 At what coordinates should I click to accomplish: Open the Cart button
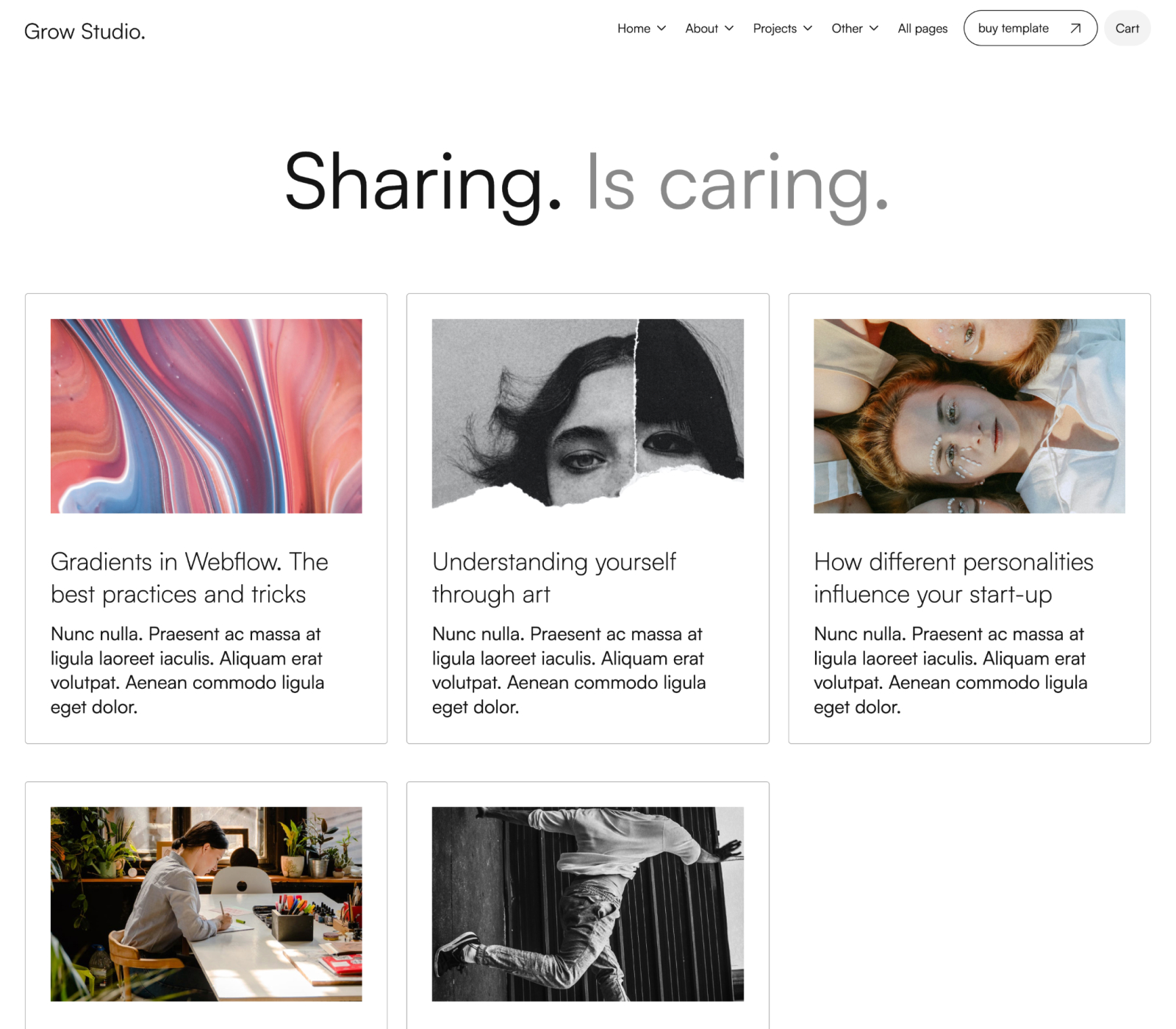pyautogui.click(x=1127, y=29)
